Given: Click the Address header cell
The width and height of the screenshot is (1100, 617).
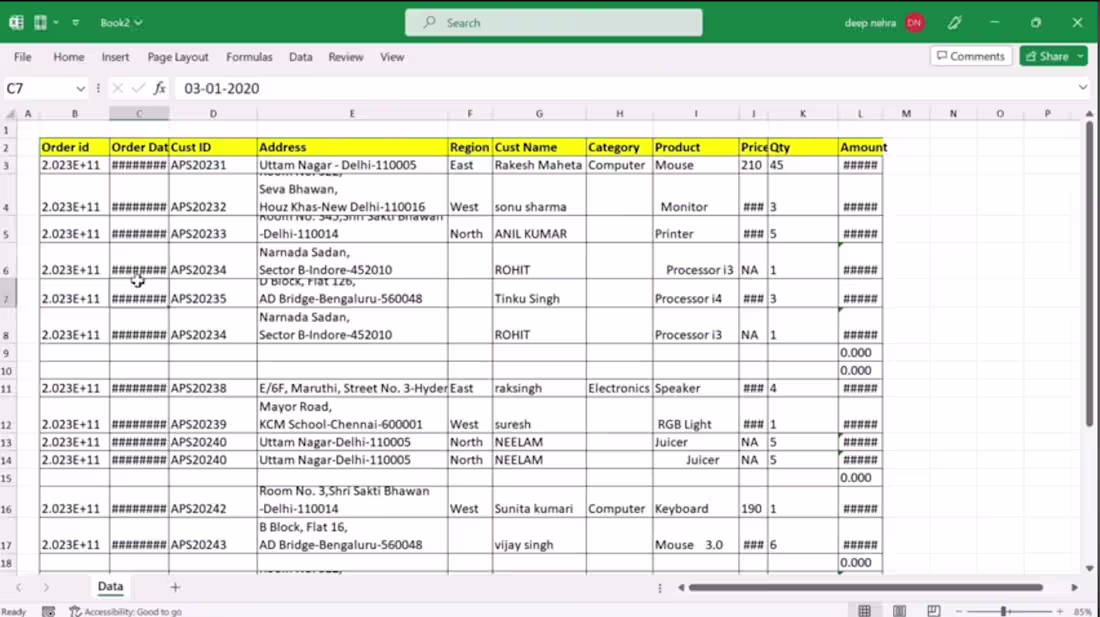Looking at the screenshot, I should click(x=353, y=147).
